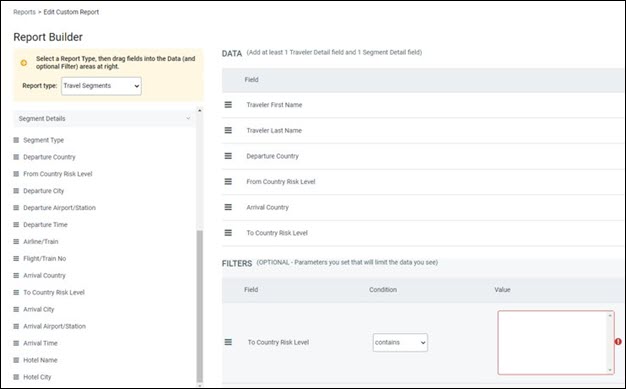Click the drag handle for Arrival City
This screenshot has width=626, height=389.
coord(16,309)
